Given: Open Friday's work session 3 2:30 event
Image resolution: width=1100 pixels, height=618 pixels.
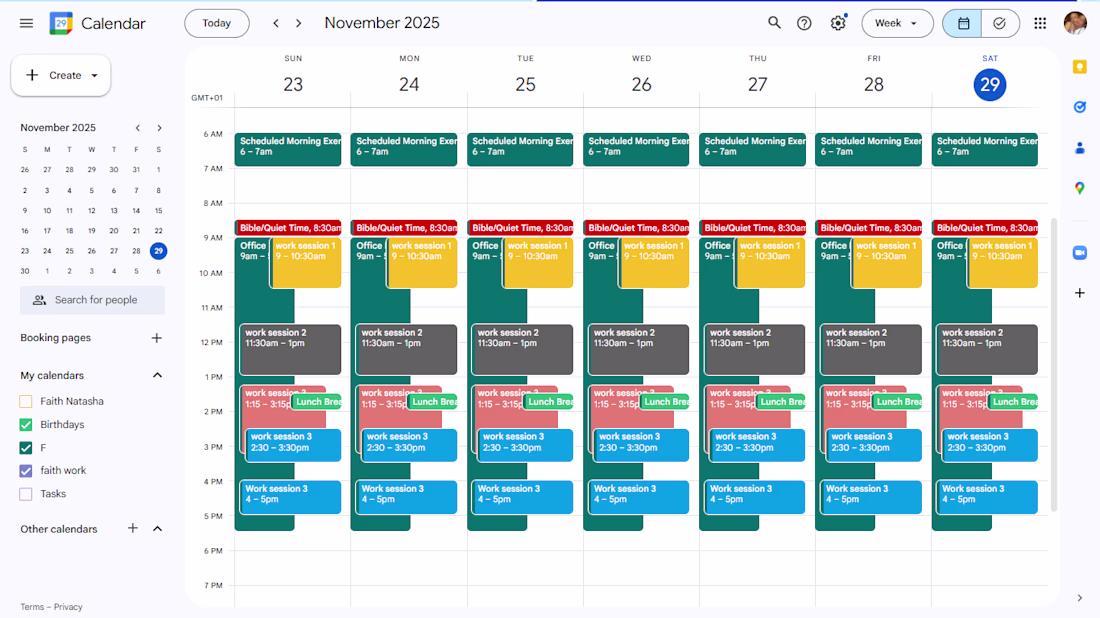Looking at the screenshot, I should (x=873, y=445).
